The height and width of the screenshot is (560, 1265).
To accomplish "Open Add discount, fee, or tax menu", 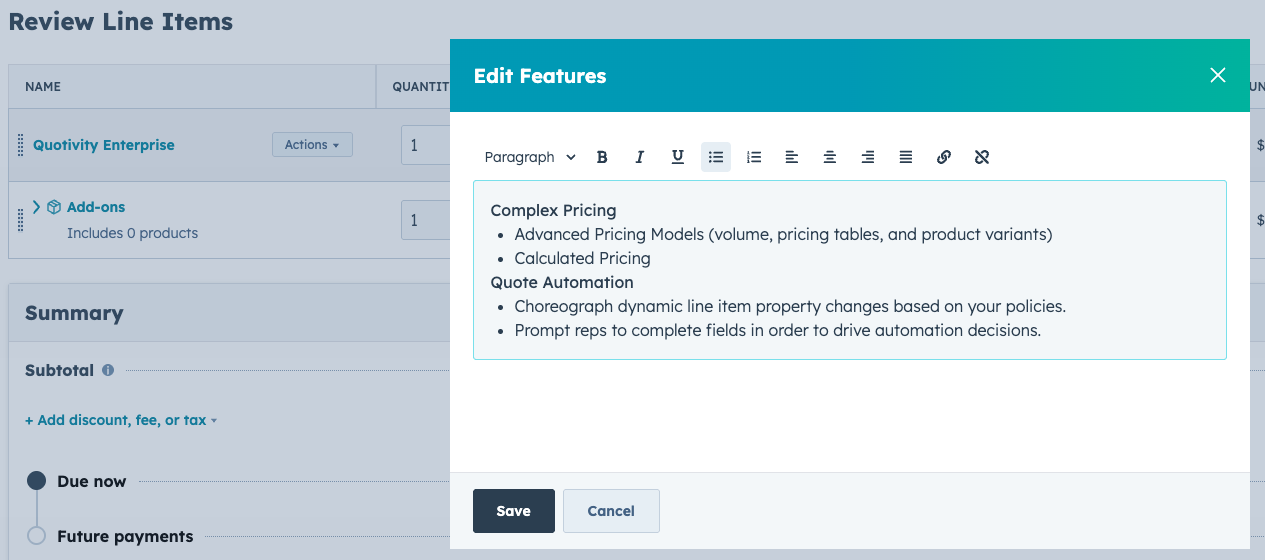I will [121, 420].
